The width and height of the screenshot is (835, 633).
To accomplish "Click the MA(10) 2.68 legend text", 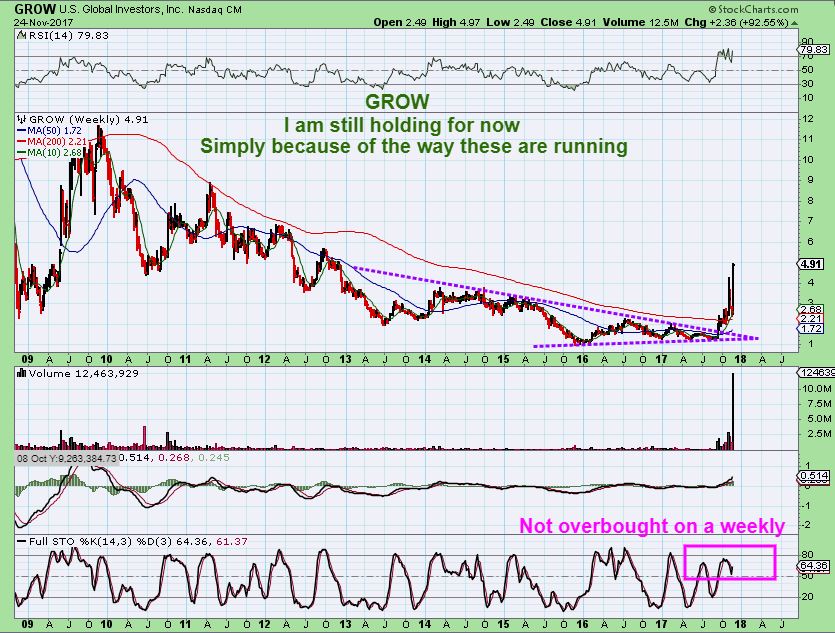I will tap(55, 153).
